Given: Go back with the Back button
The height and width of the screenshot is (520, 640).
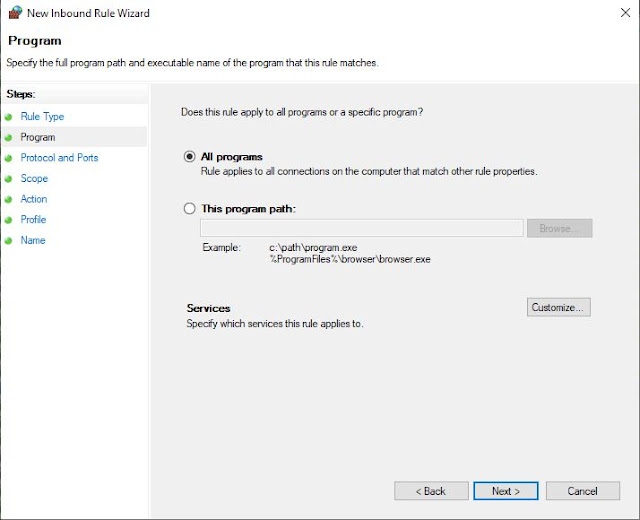Looking at the screenshot, I should tap(431, 491).
